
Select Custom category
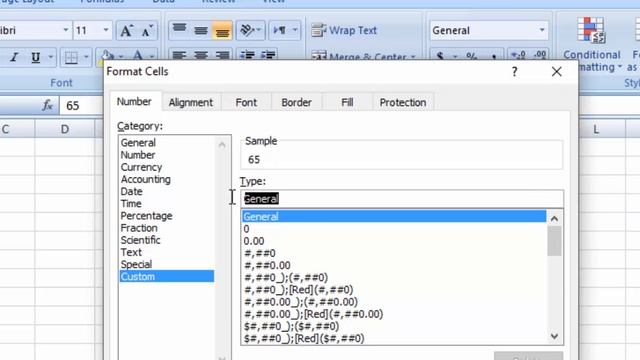point(167,277)
